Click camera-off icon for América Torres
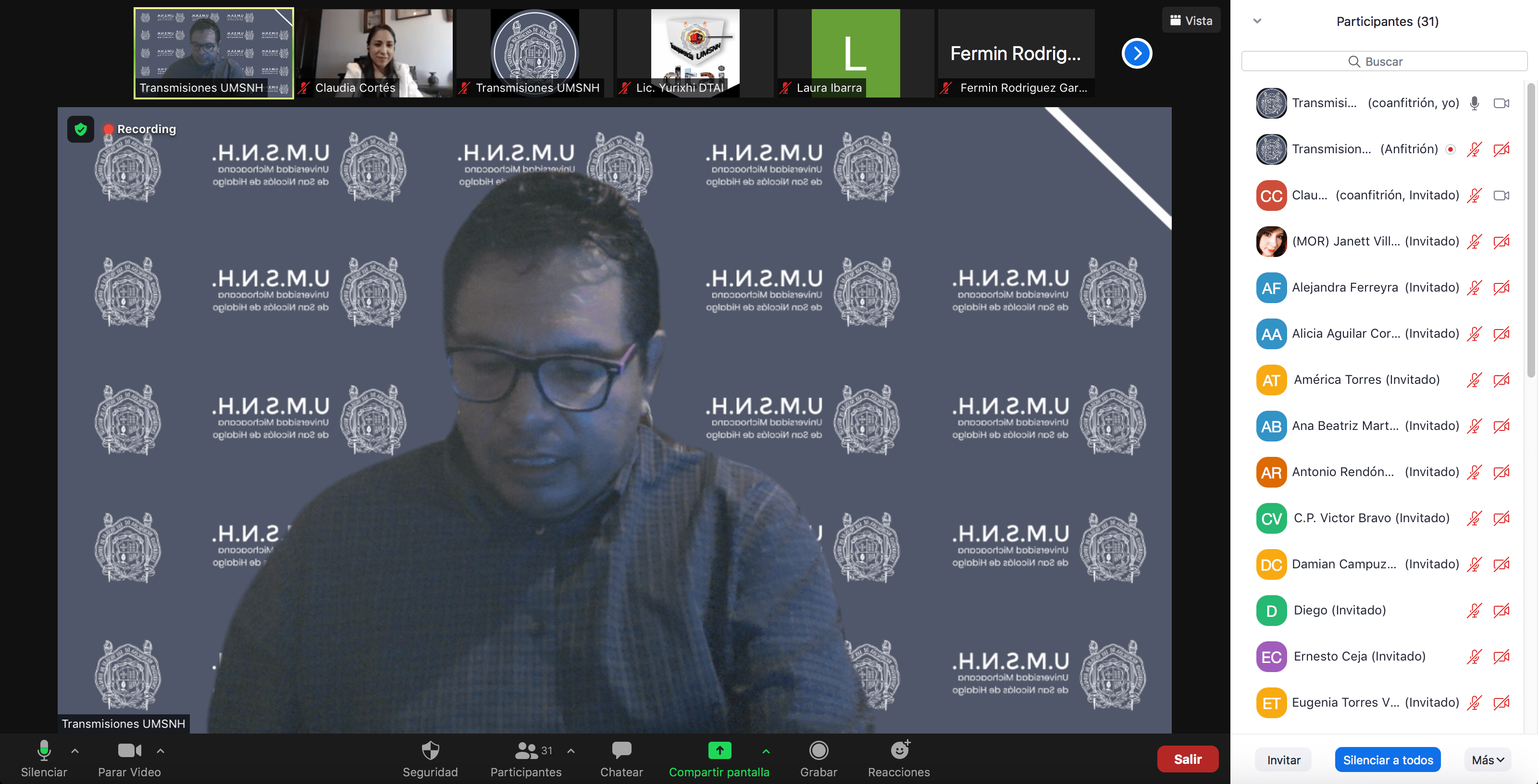 (1501, 380)
